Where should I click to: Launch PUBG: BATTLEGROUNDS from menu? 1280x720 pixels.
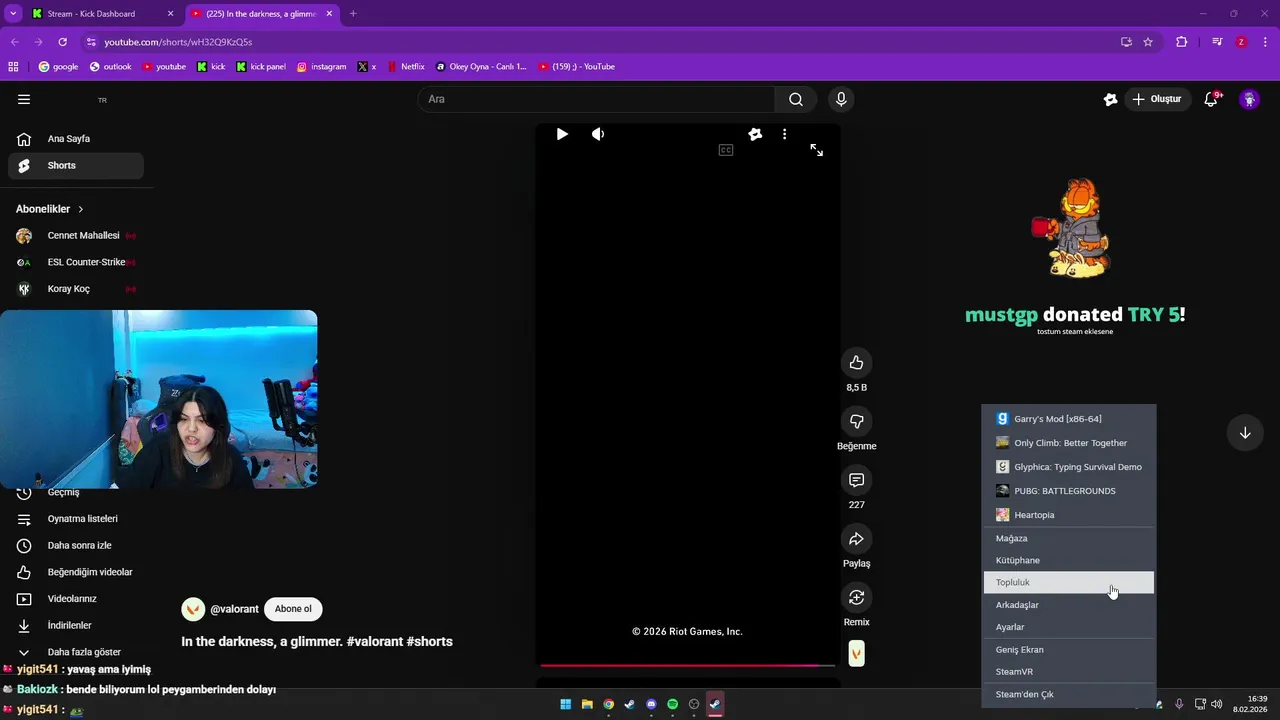click(x=1069, y=491)
